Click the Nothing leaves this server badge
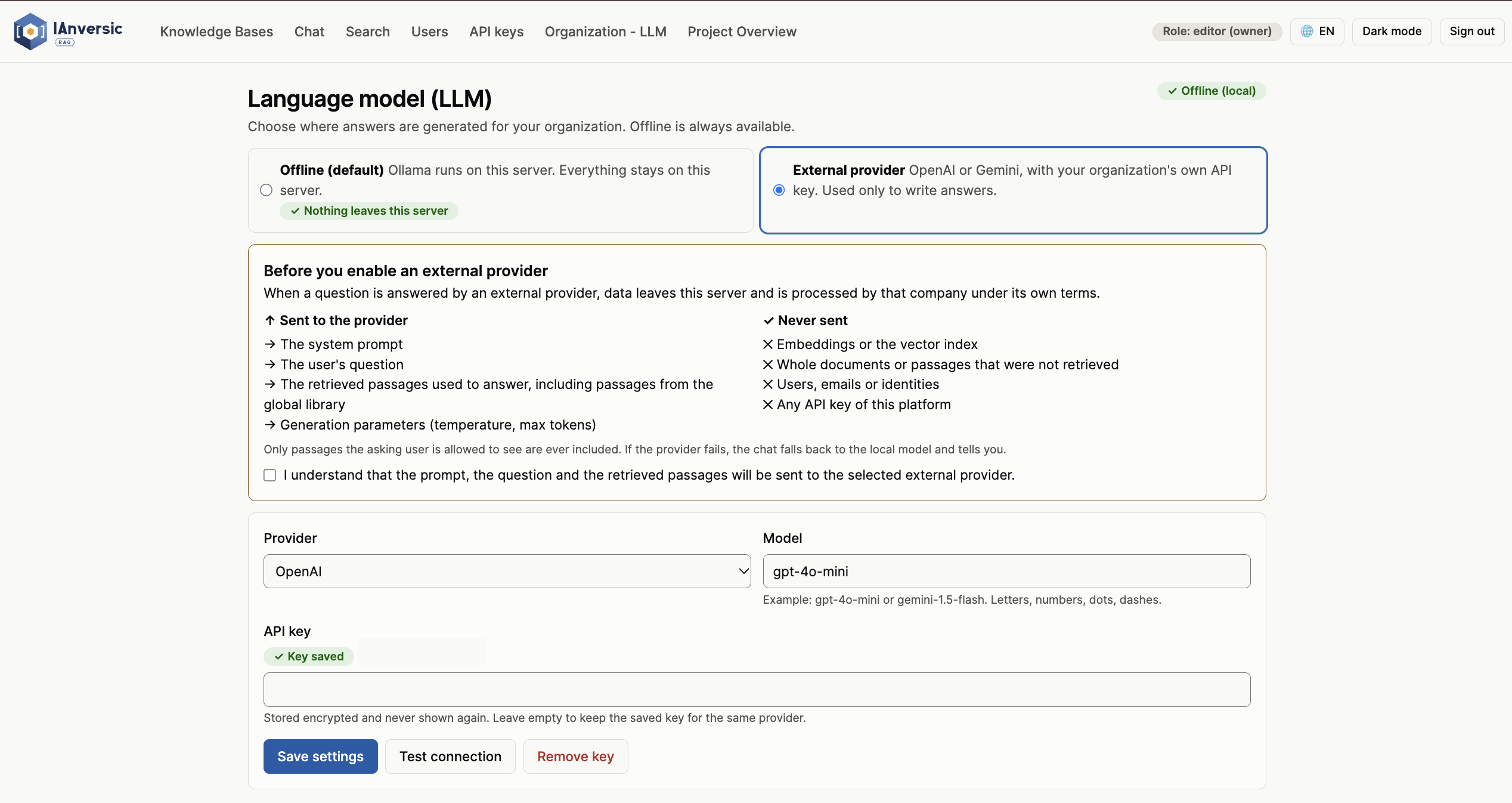 369,211
